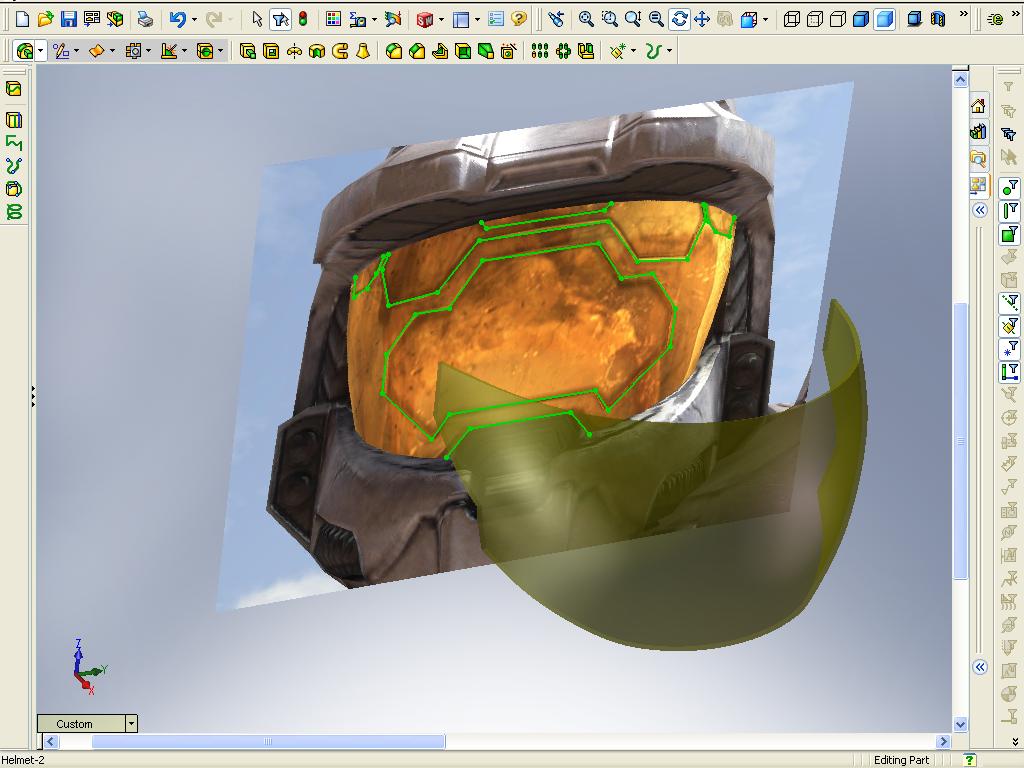Image resolution: width=1024 pixels, height=768 pixels.
Task: Toggle Shadows in Shaded Mode
Action: tap(915, 20)
